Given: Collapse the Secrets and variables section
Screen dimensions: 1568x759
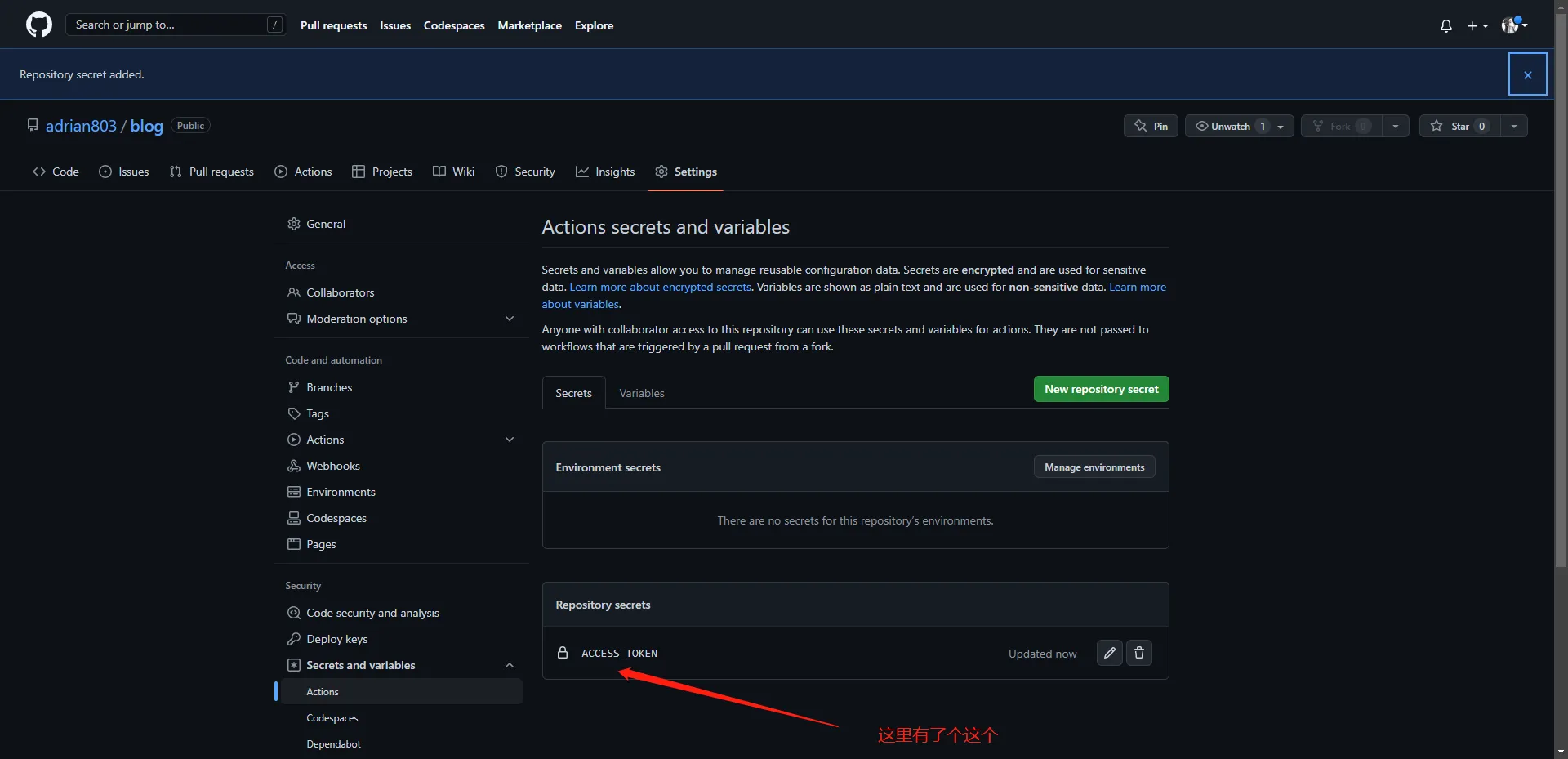Looking at the screenshot, I should point(509,665).
